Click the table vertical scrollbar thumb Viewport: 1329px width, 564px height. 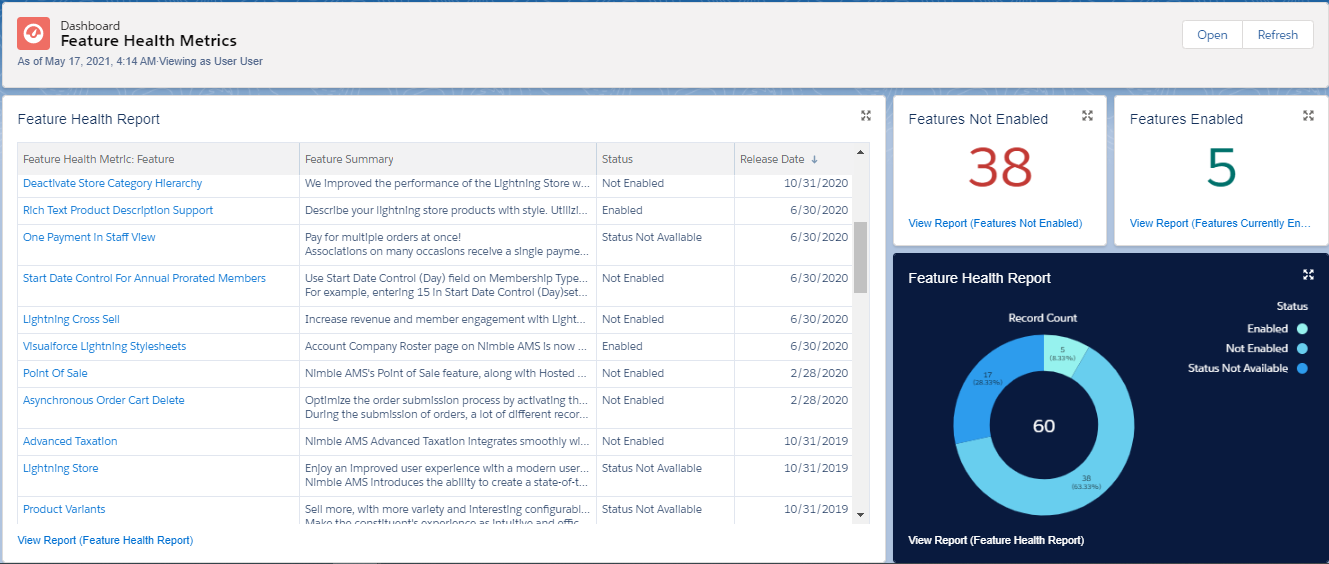tap(860, 257)
